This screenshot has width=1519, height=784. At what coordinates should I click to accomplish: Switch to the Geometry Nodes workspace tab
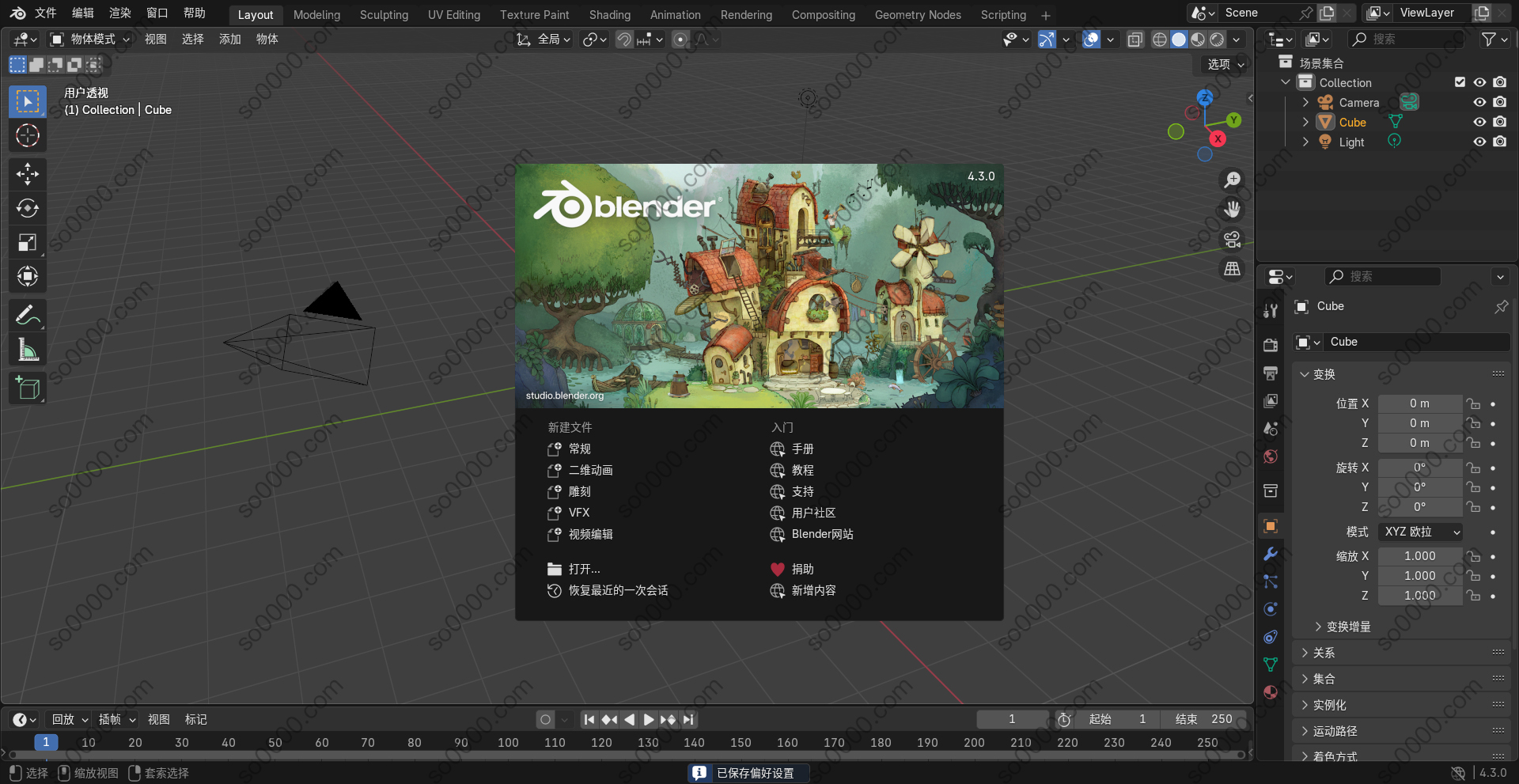tap(918, 14)
